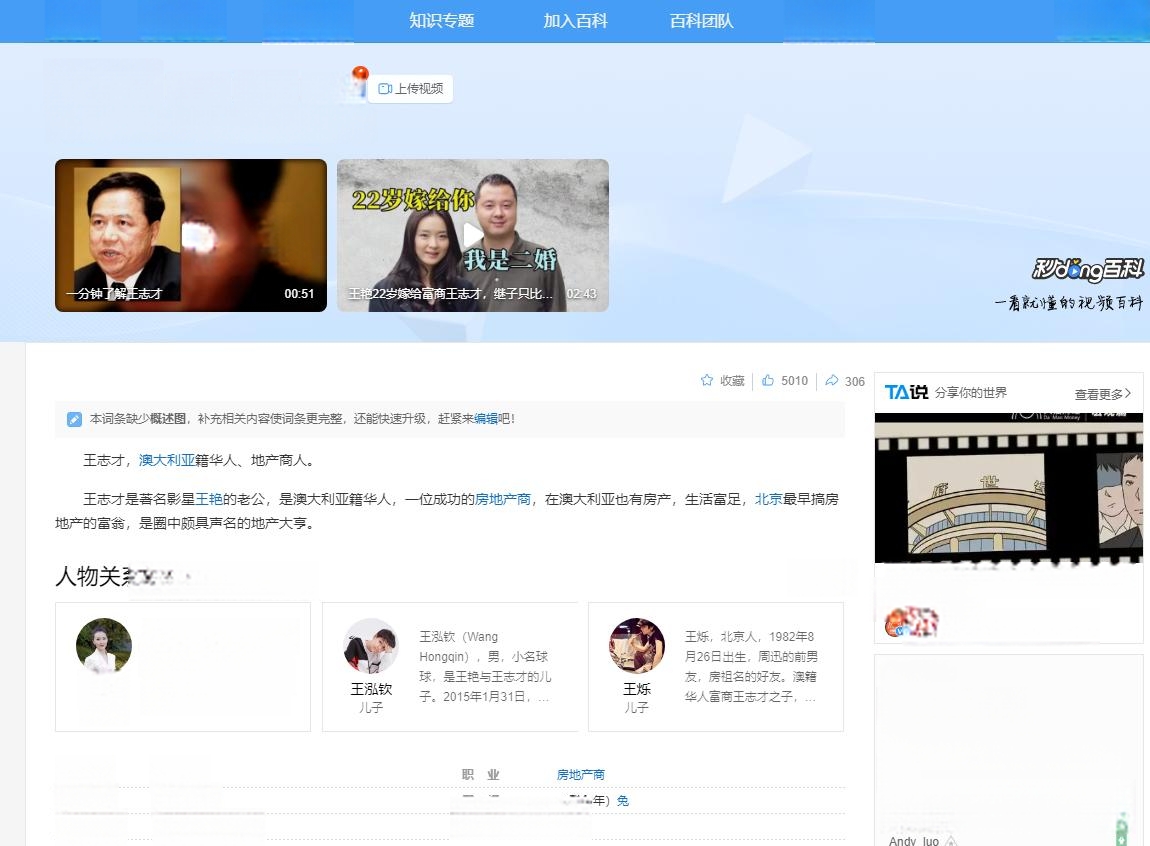Open the 加入百科 menu tab
The height and width of the screenshot is (846, 1150).
click(575, 21)
